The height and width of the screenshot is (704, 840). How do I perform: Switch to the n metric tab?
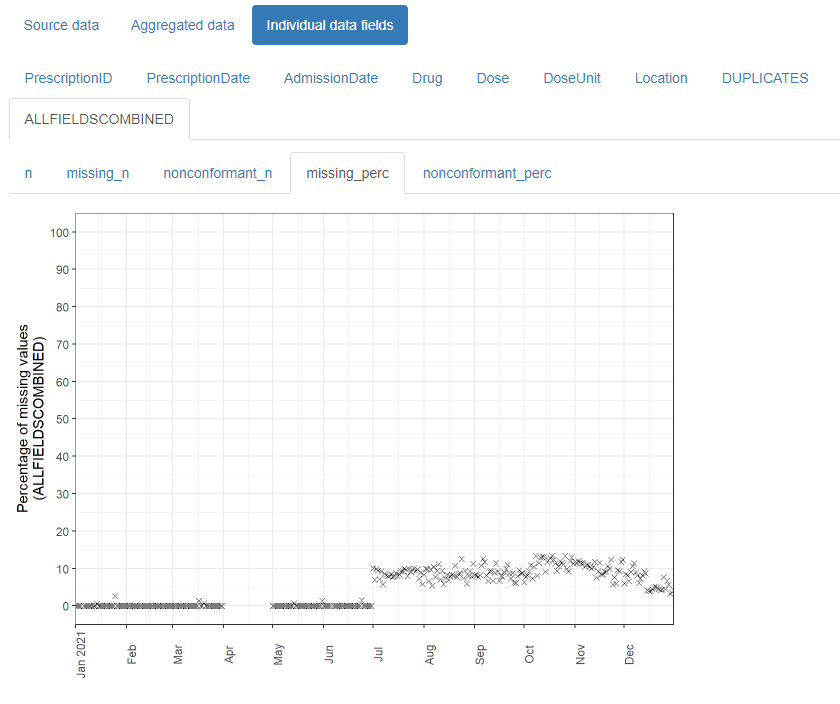coord(28,173)
